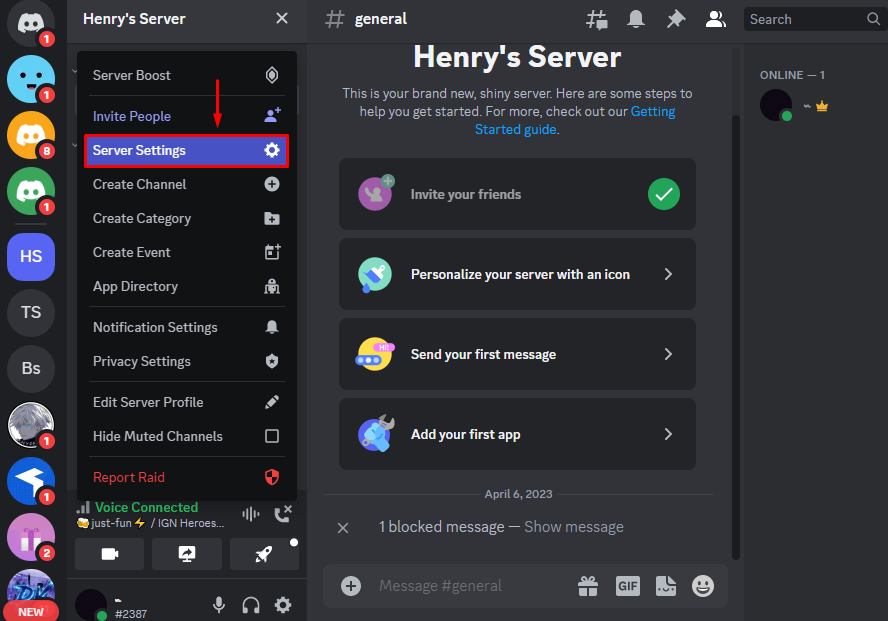
Task: Click the chat area scrollbar
Action: pyautogui.click(x=736, y=337)
